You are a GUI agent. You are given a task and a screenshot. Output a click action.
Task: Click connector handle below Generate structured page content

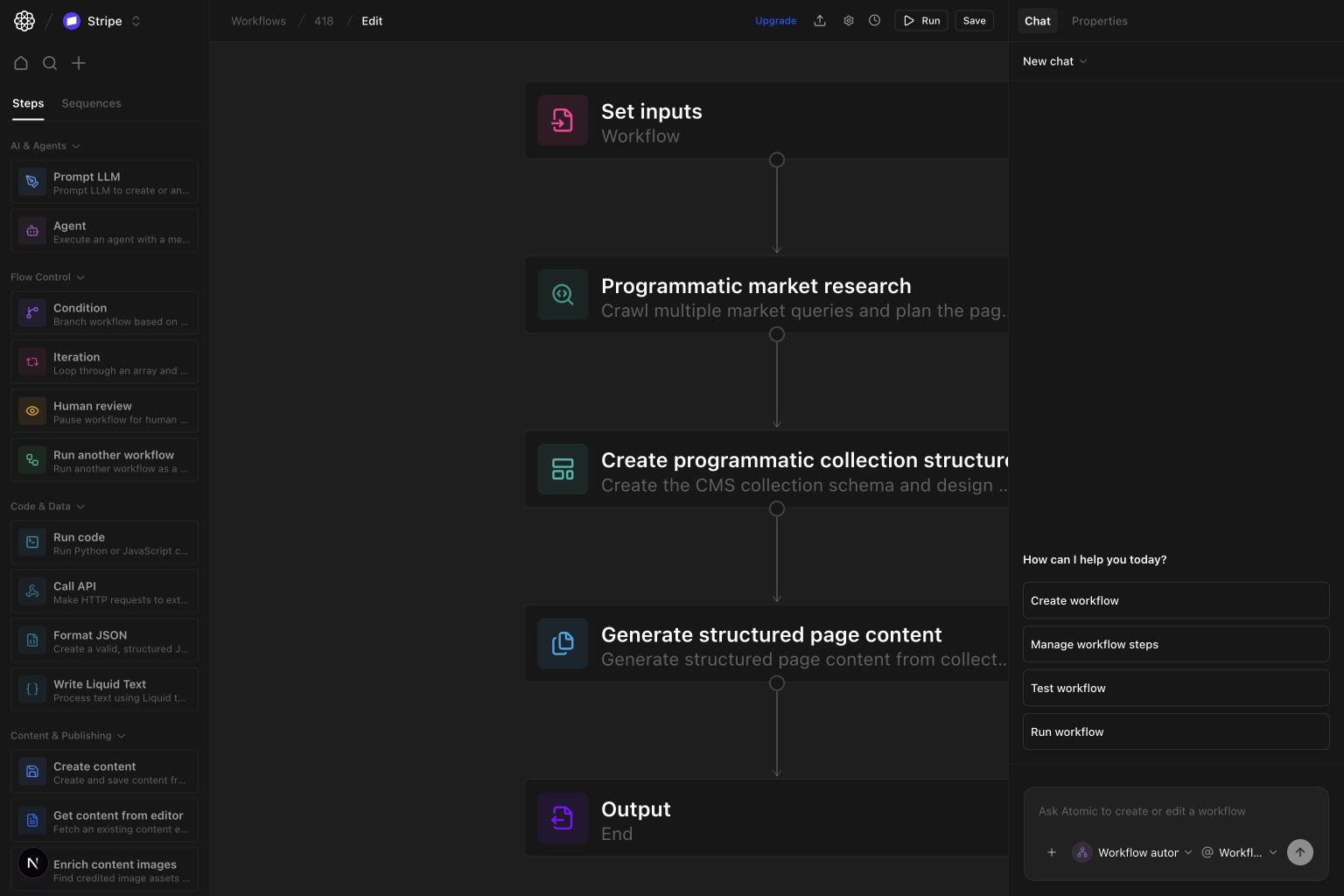tap(777, 683)
